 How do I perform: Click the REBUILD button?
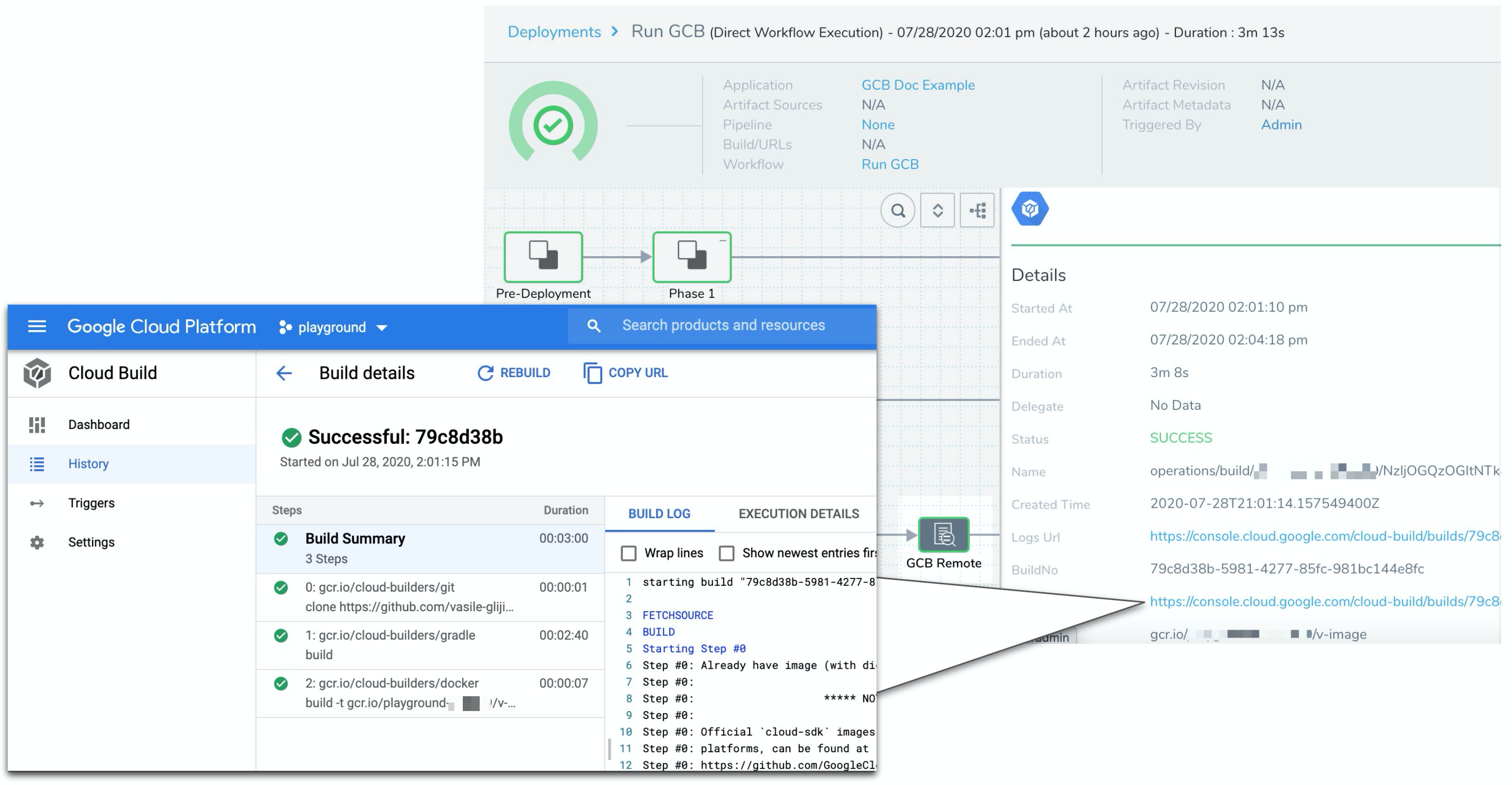pyautogui.click(x=514, y=373)
